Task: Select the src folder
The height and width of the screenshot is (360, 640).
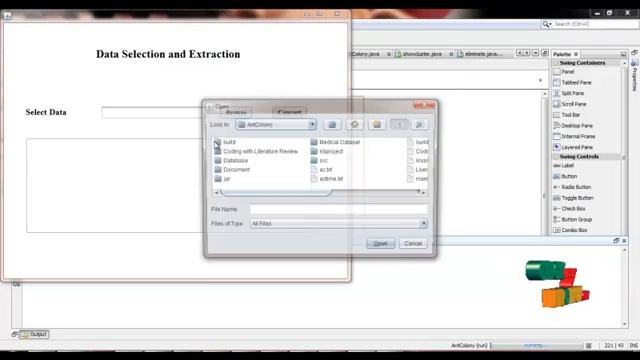Action: point(319,160)
